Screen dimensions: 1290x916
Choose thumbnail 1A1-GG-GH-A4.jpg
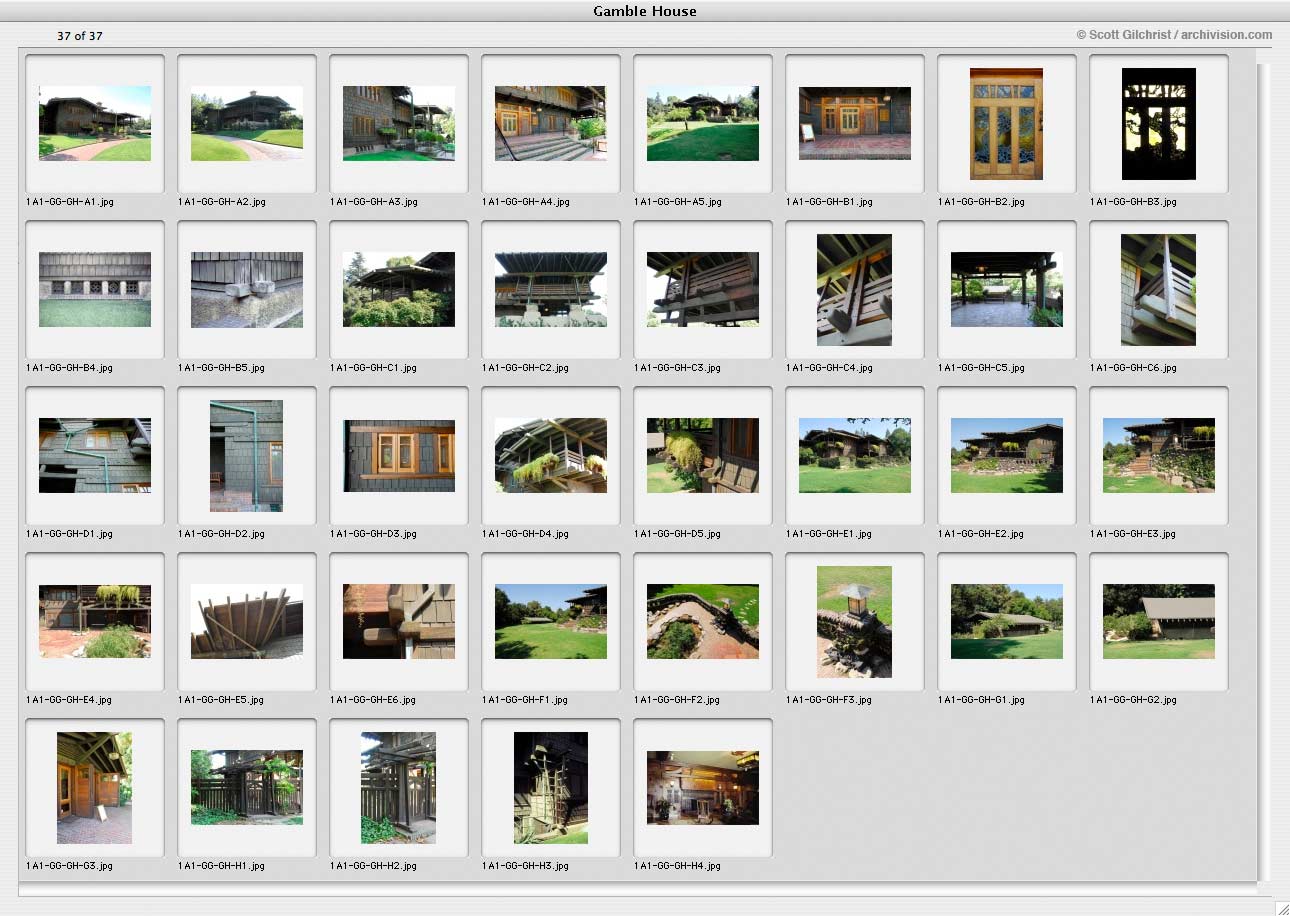(551, 123)
